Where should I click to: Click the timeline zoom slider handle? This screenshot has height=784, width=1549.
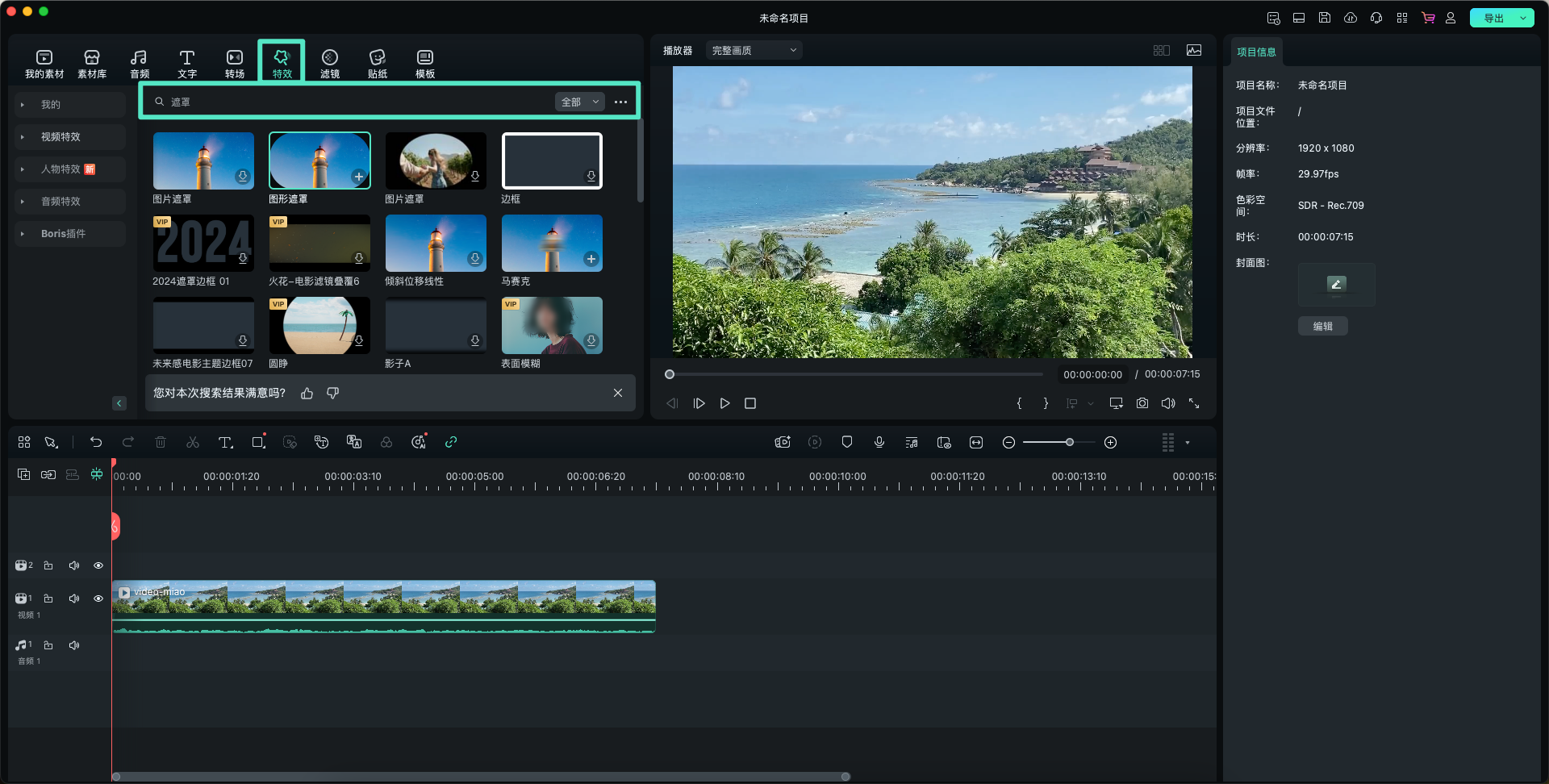pyautogui.click(x=1070, y=442)
